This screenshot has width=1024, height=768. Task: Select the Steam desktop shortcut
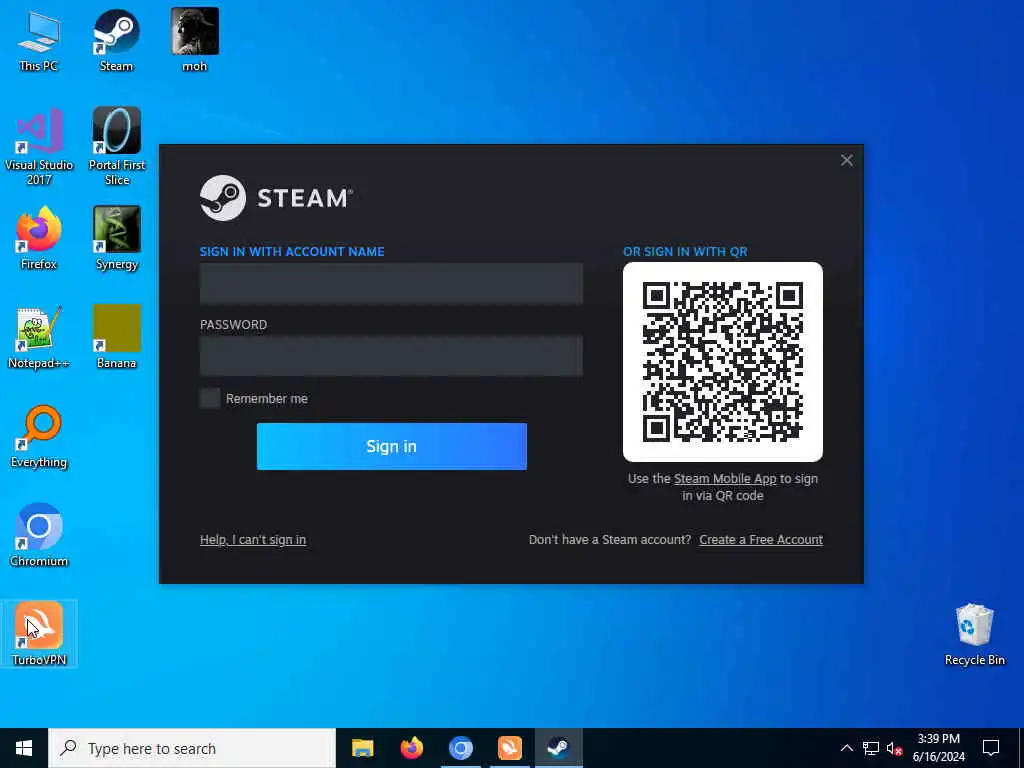coord(116,40)
